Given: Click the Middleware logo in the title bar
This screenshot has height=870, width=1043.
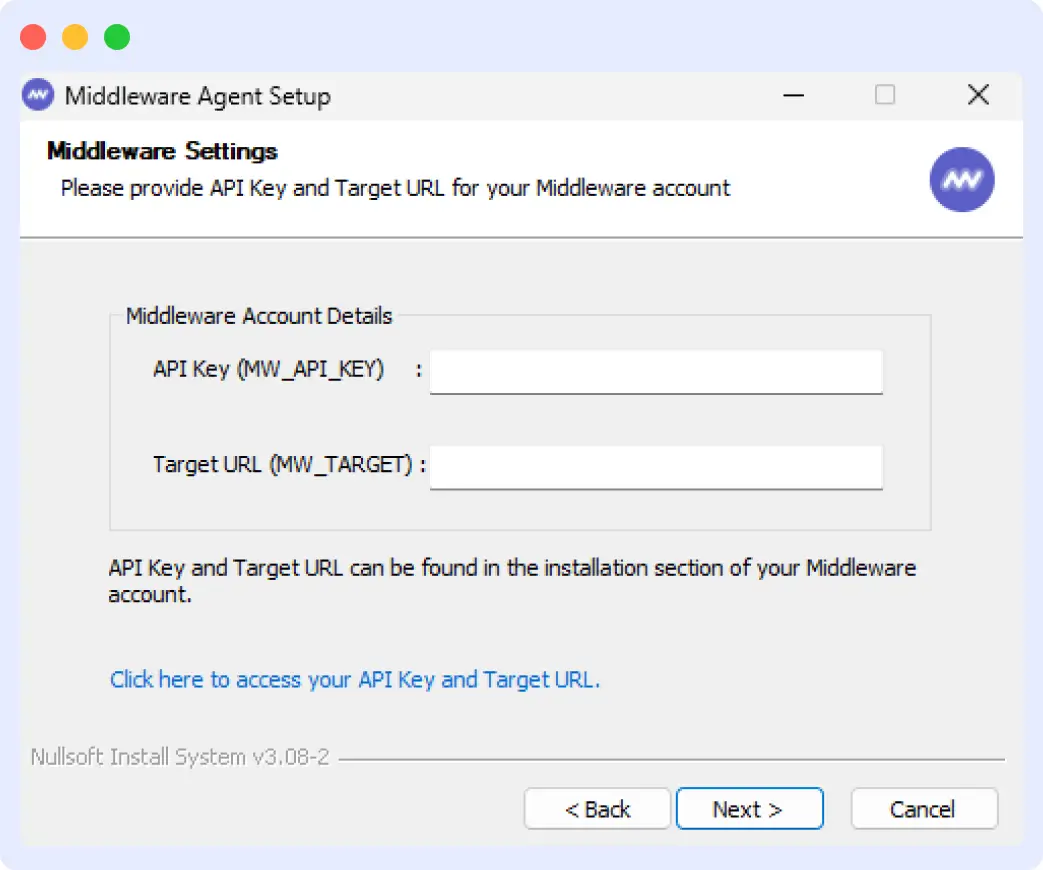Looking at the screenshot, I should (37, 94).
